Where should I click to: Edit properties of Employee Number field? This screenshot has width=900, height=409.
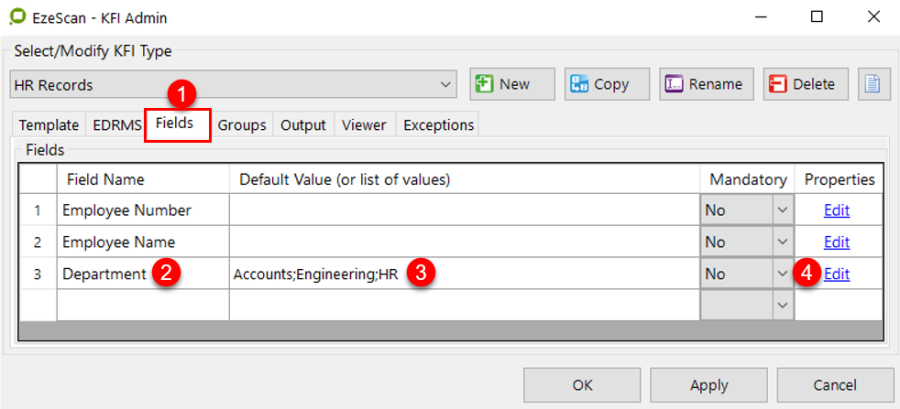tap(836, 211)
